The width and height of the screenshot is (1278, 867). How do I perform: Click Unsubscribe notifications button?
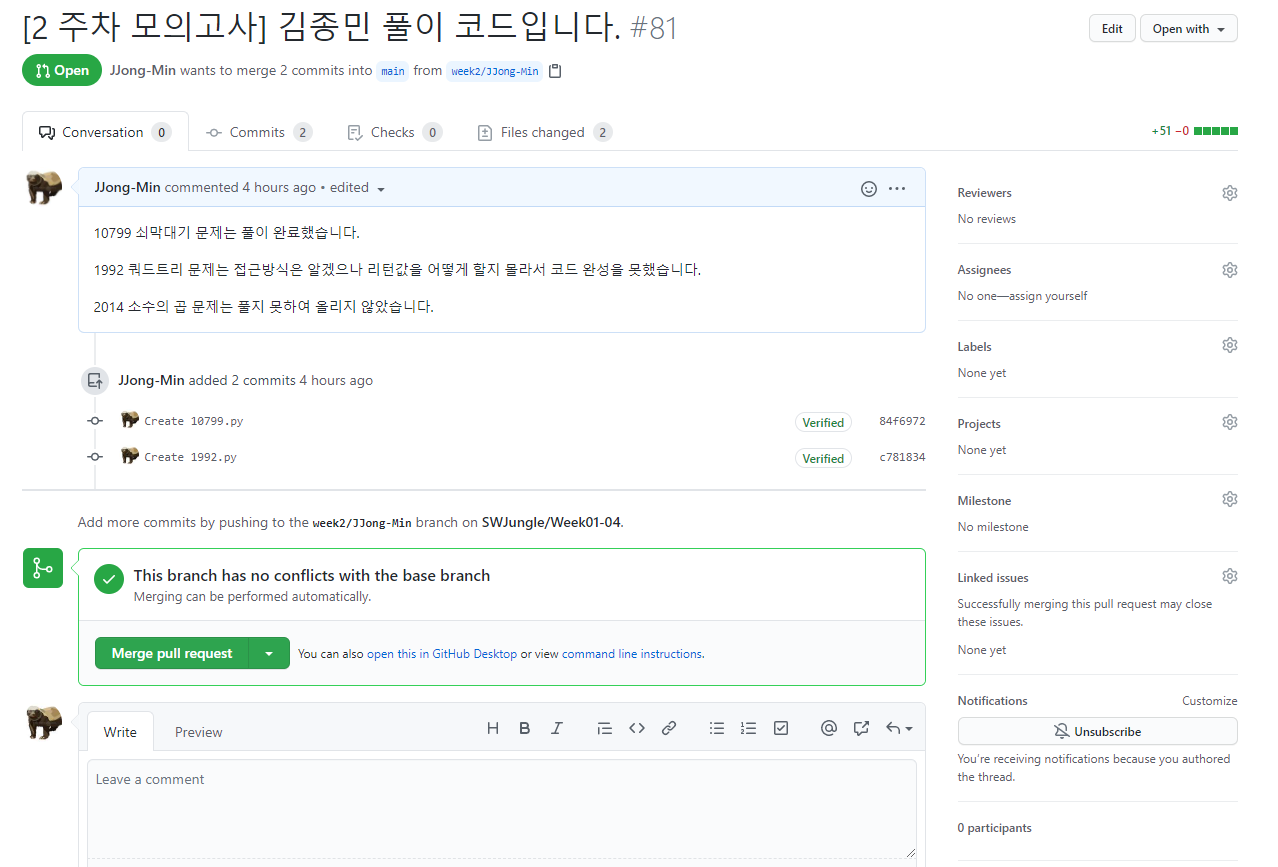[x=1097, y=731]
